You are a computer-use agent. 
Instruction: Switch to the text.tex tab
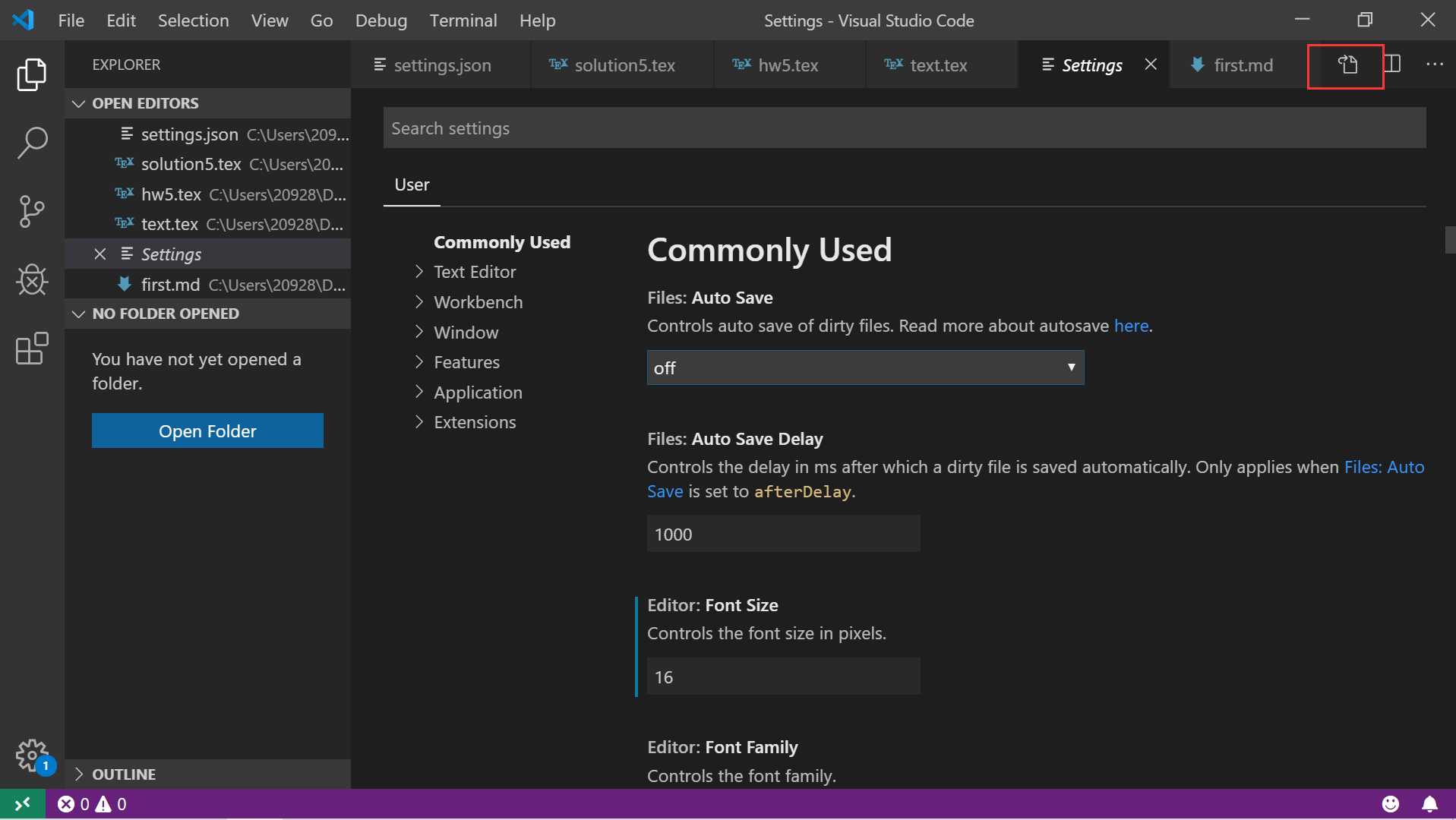click(x=942, y=65)
